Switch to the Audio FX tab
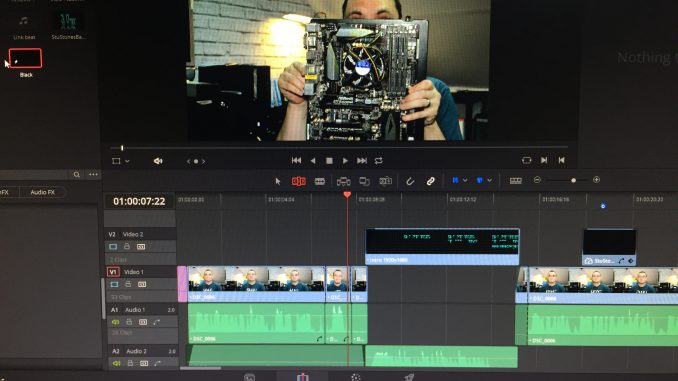The height and width of the screenshot is (381, 678). click(x=42, y=192)
